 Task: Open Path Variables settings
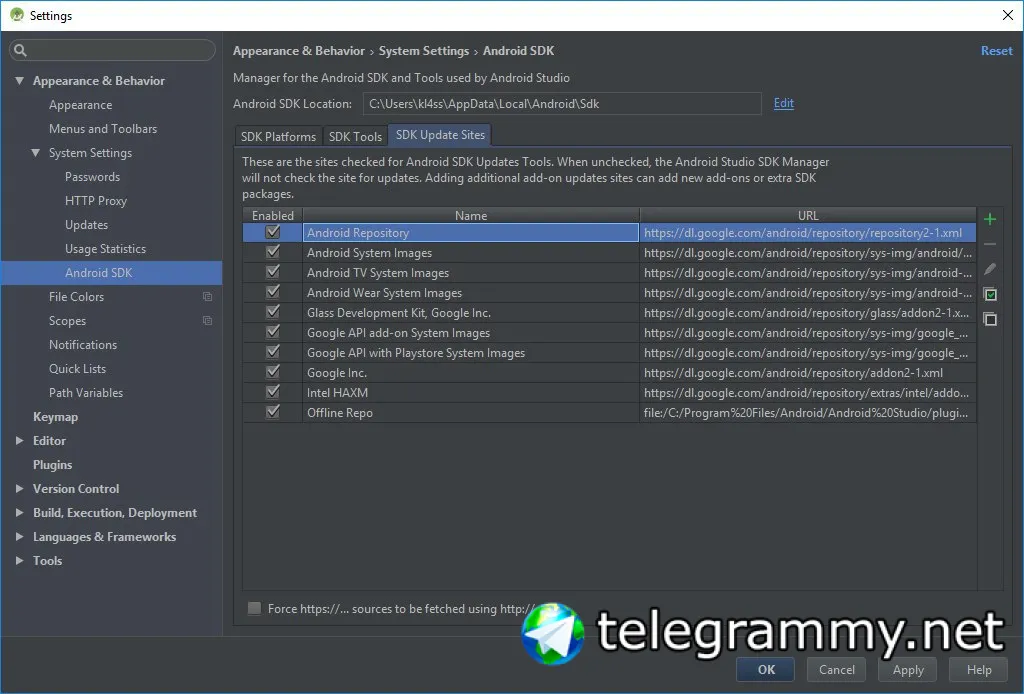pos(86,392)
